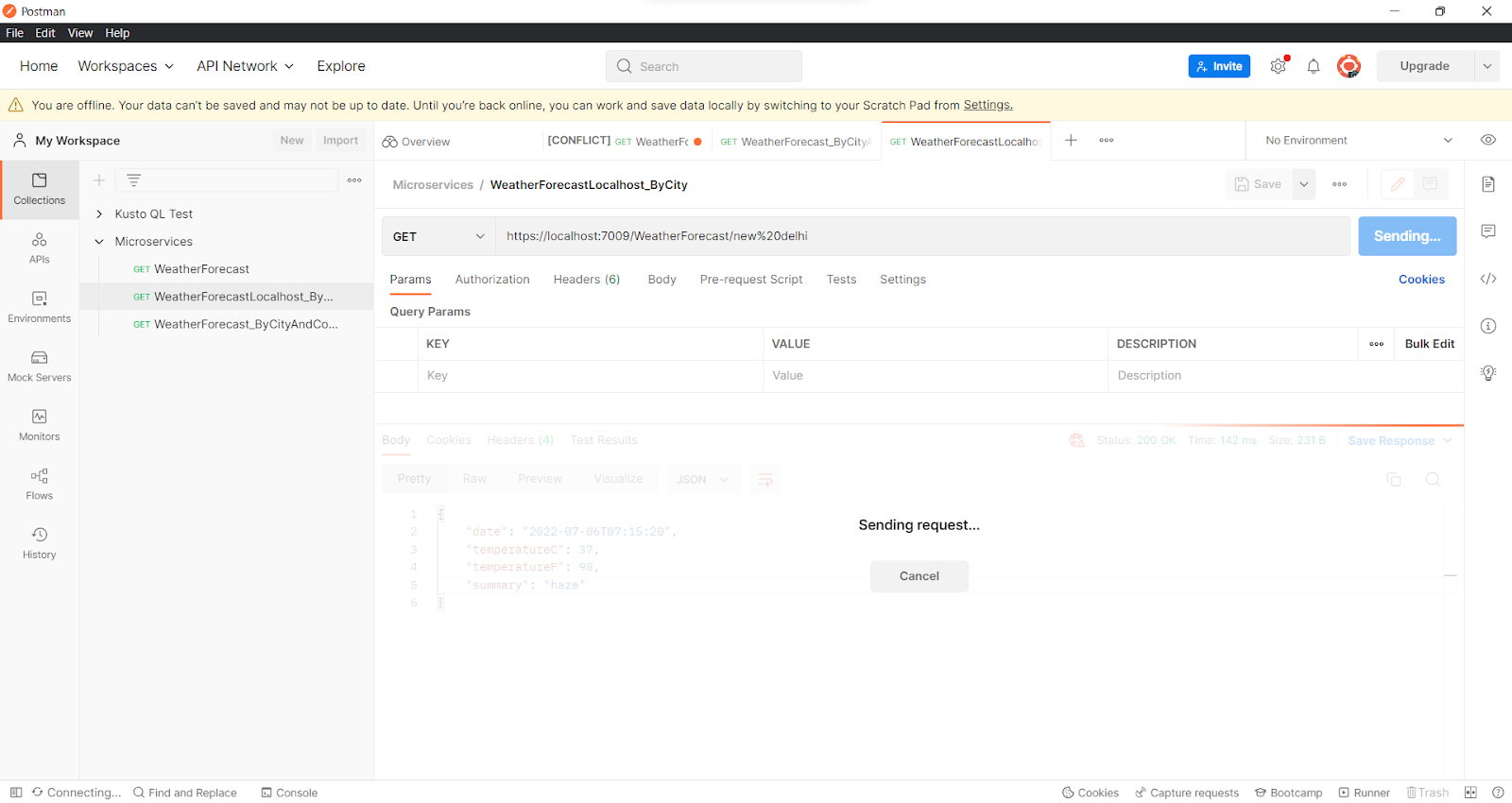Screen dimensions: 1512x803
Task: Open Console in status bar
Action: click(289, 793)
